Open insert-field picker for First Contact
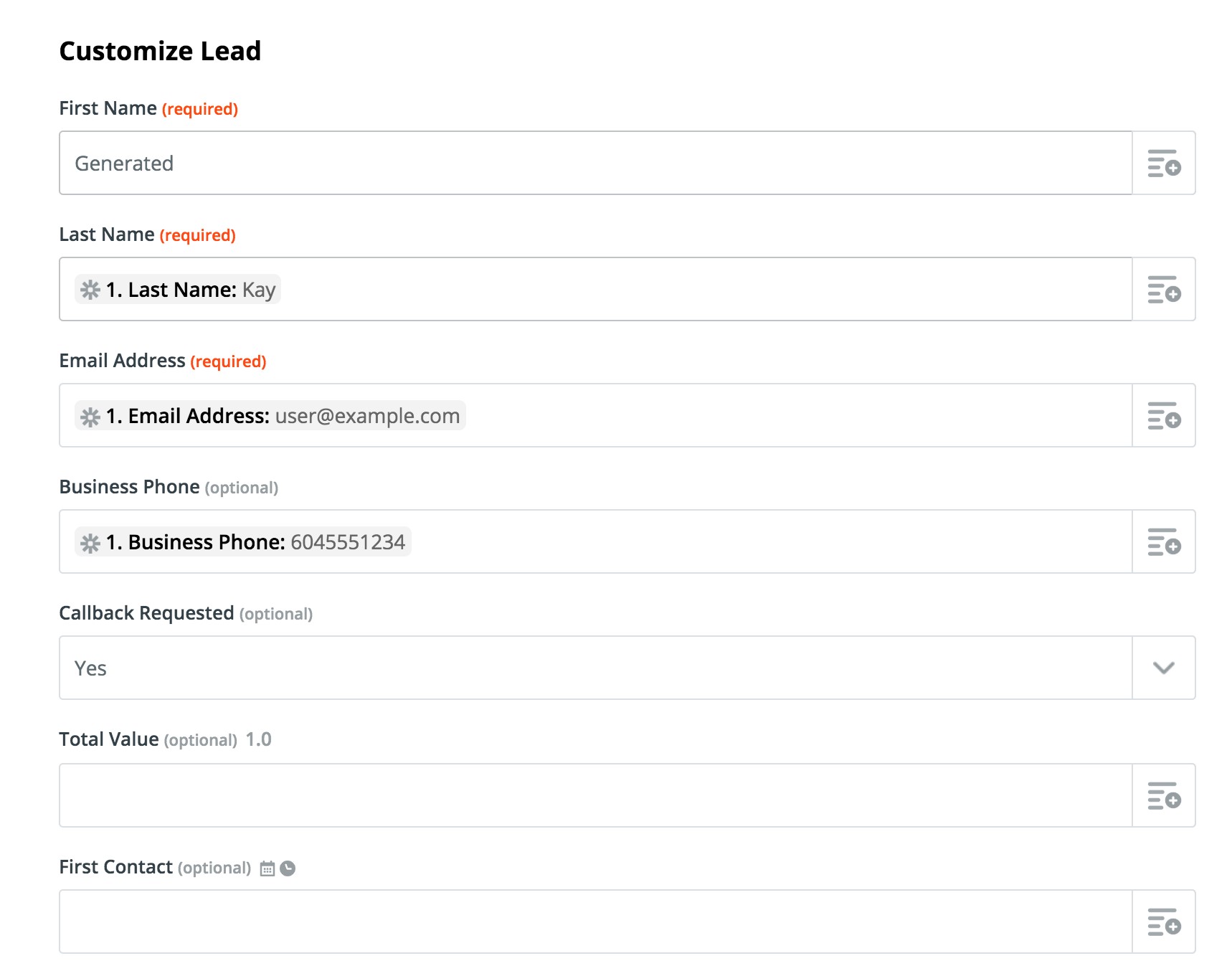 coord(1163,922)
